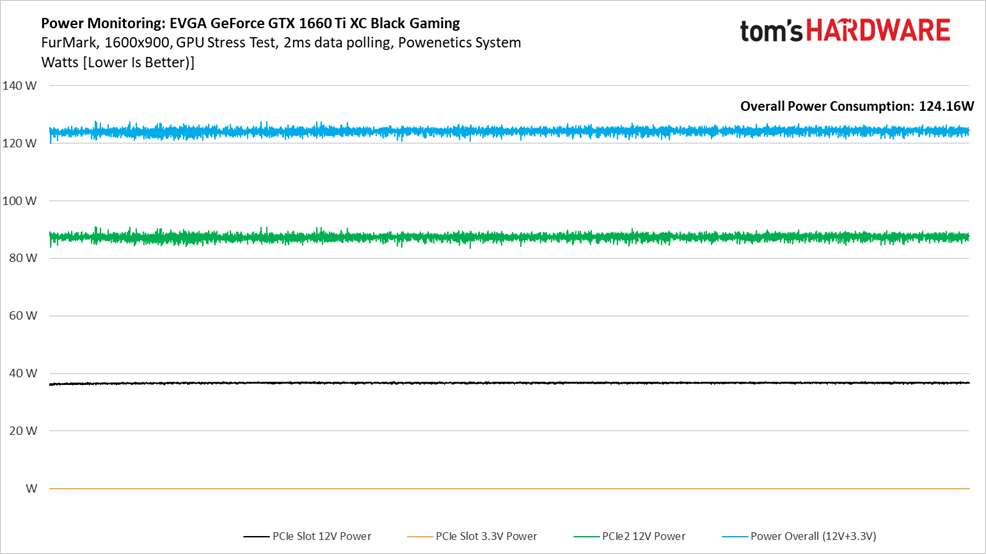Screen dimensions: 986x554
Task: Select the PCIe2 12V Power legend entry
Action: click(629, 536)
